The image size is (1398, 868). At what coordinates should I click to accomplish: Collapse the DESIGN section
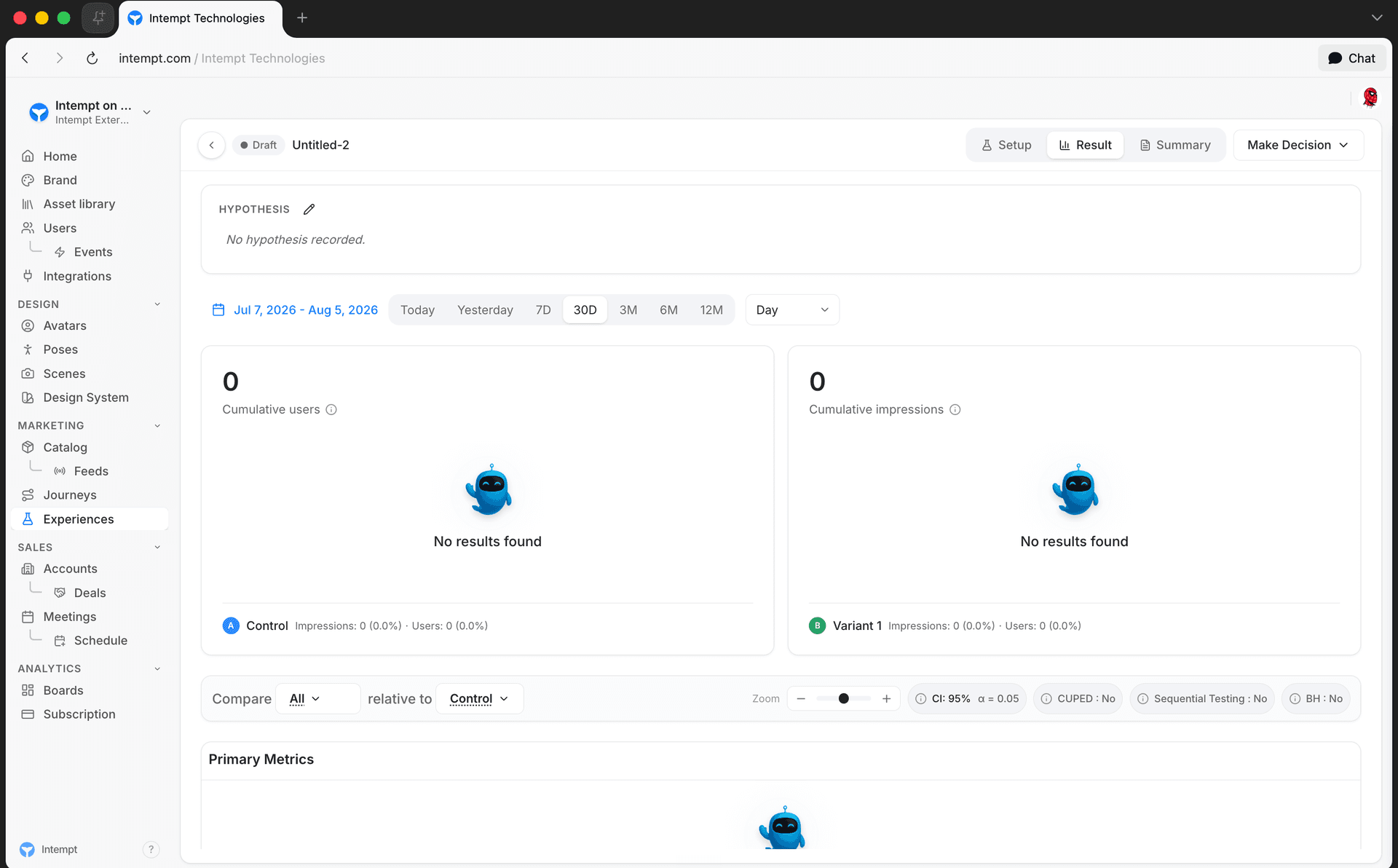(x=157, y=304)
